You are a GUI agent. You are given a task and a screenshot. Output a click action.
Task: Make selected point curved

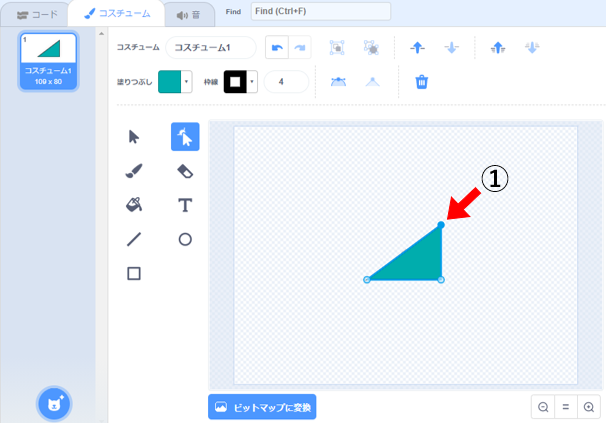coord(339,82)
